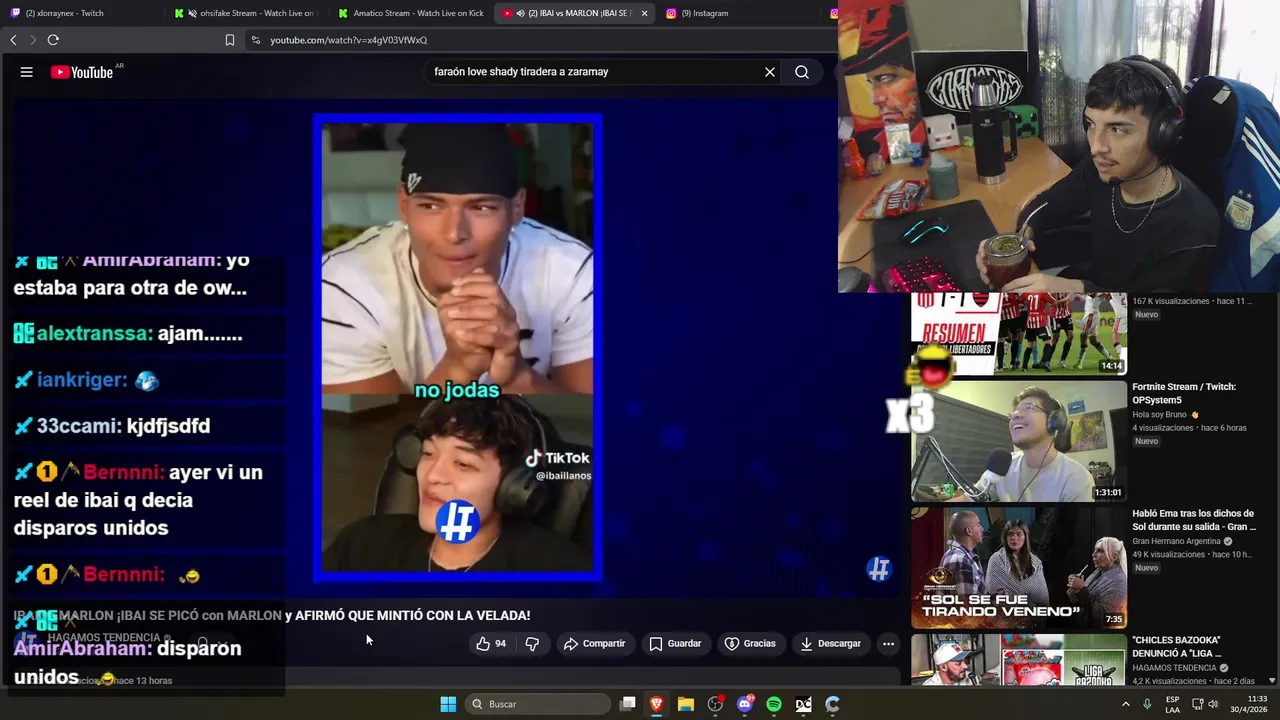This screenshot has width=1280, height=720.
Task: Save the video with Guardar
Action: pyautogui.click(x=675, y=644)
